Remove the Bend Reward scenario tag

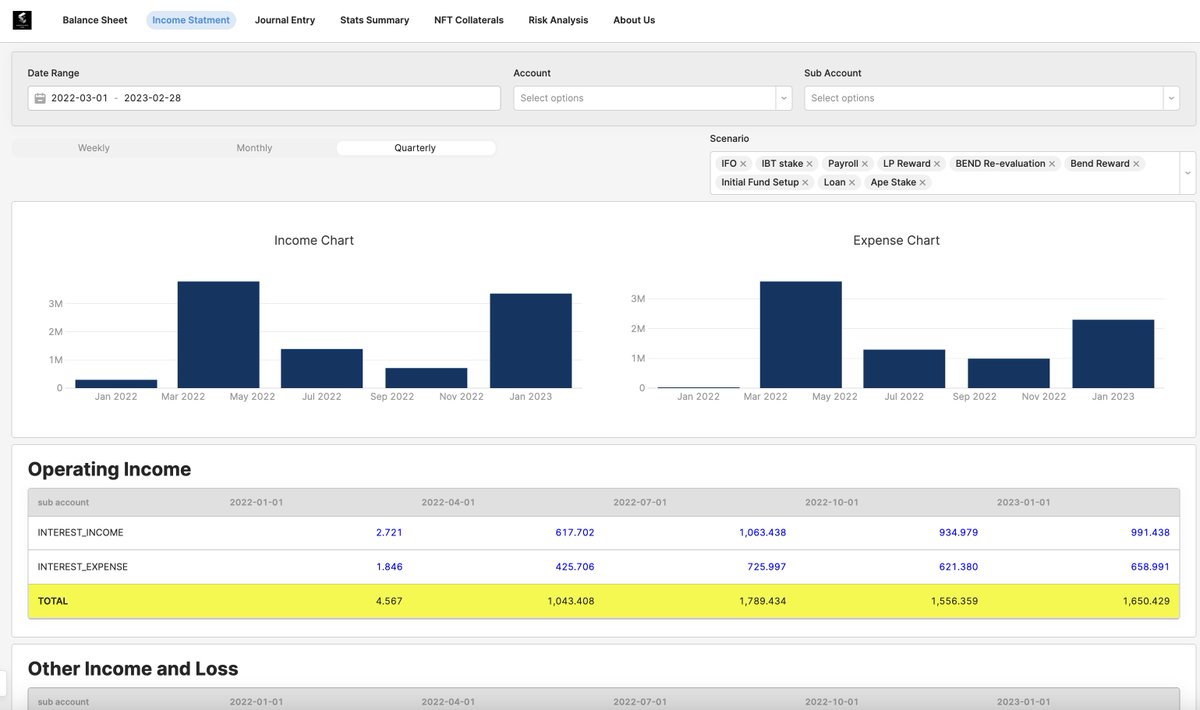(x=1136, y=164)
